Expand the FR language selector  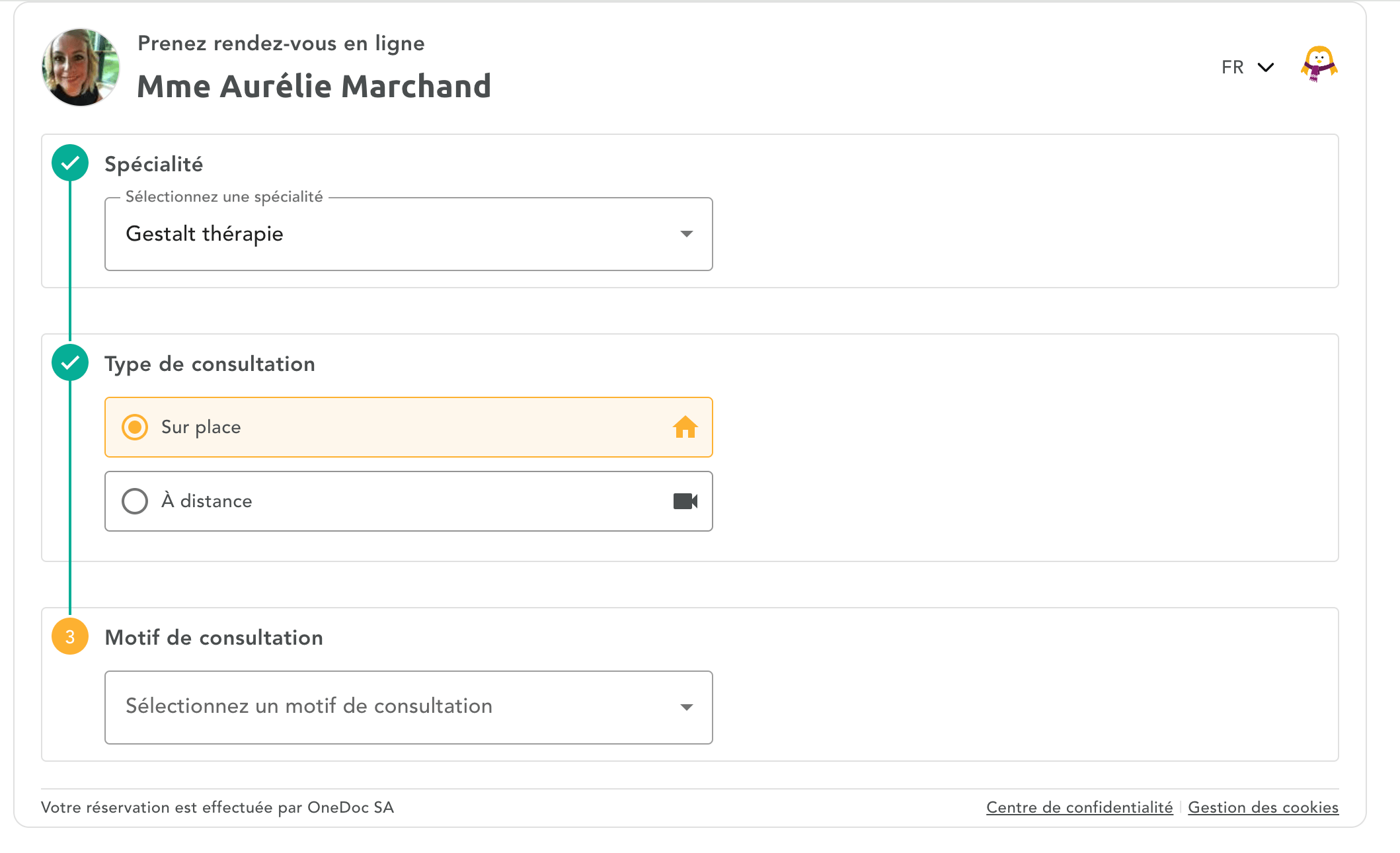pyautogui.click(x=1233, y=67)
